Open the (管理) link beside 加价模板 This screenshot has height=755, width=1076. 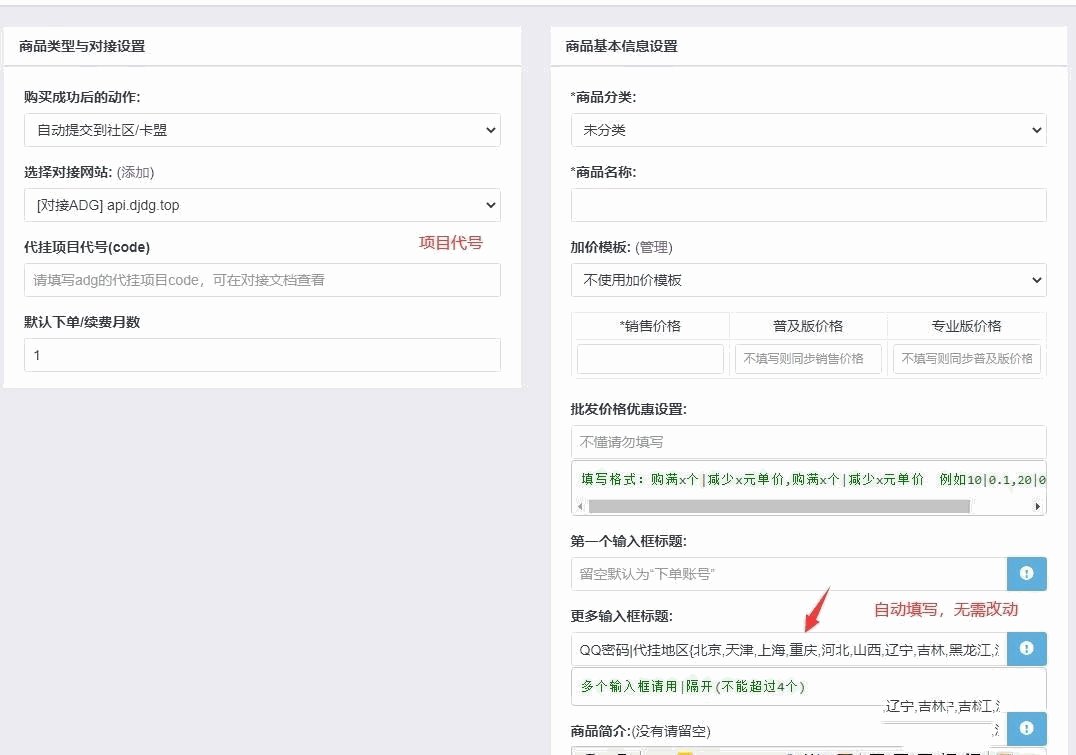tap(656, 247)
